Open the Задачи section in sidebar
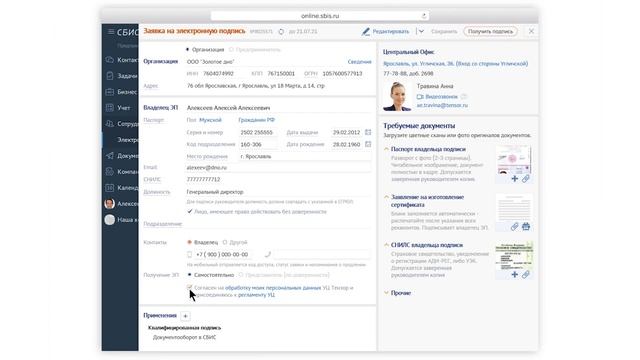The height and width of the screenshot is (360, 640). pos(127,76)
